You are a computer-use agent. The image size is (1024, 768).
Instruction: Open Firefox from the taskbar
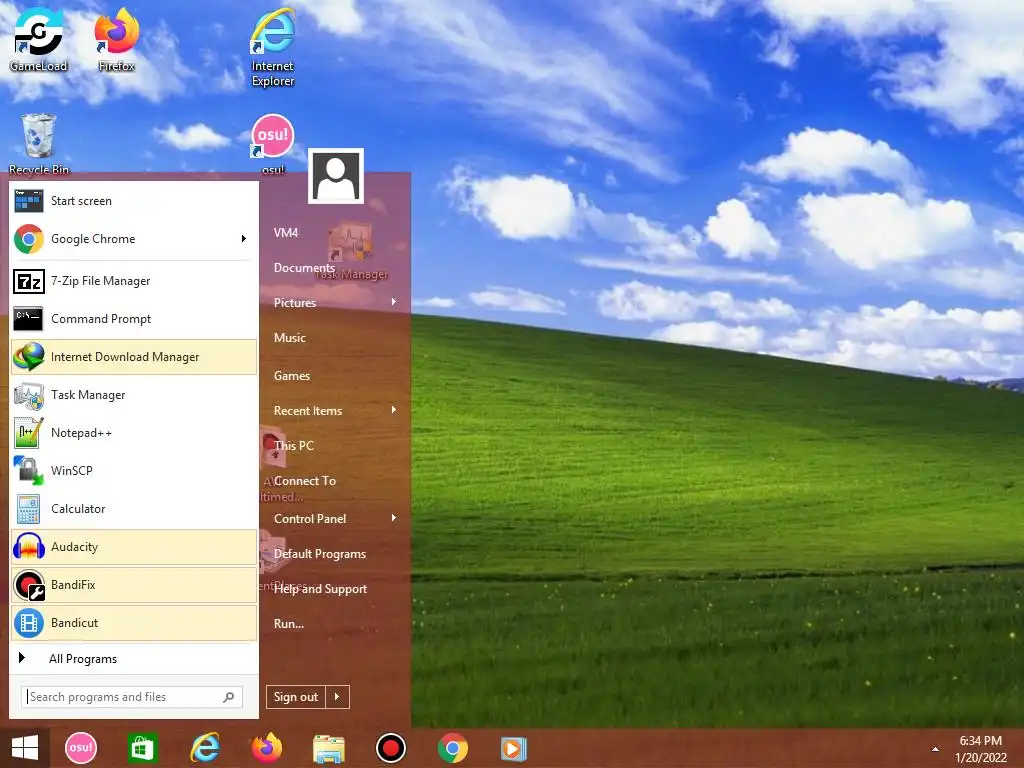click(267, 748)
